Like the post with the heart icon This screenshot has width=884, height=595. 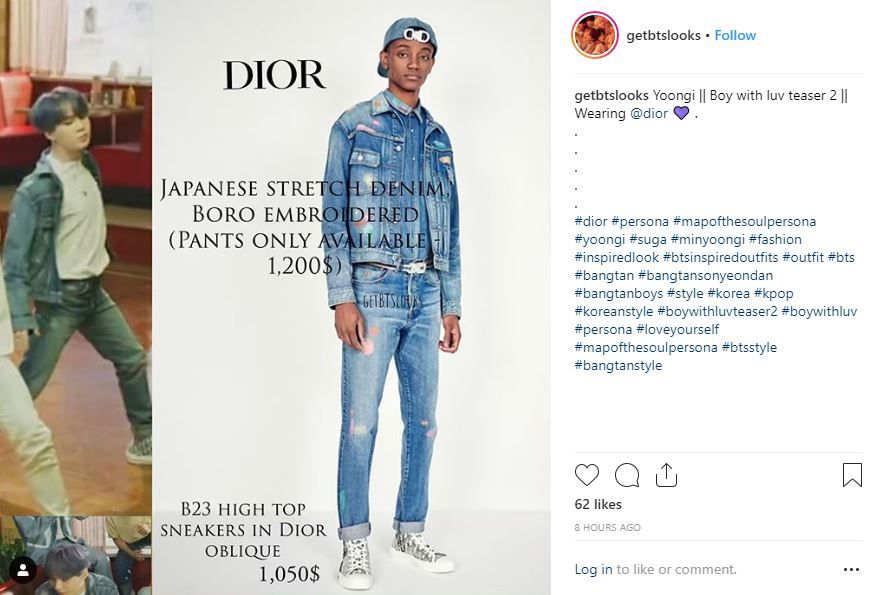[586, 475]
